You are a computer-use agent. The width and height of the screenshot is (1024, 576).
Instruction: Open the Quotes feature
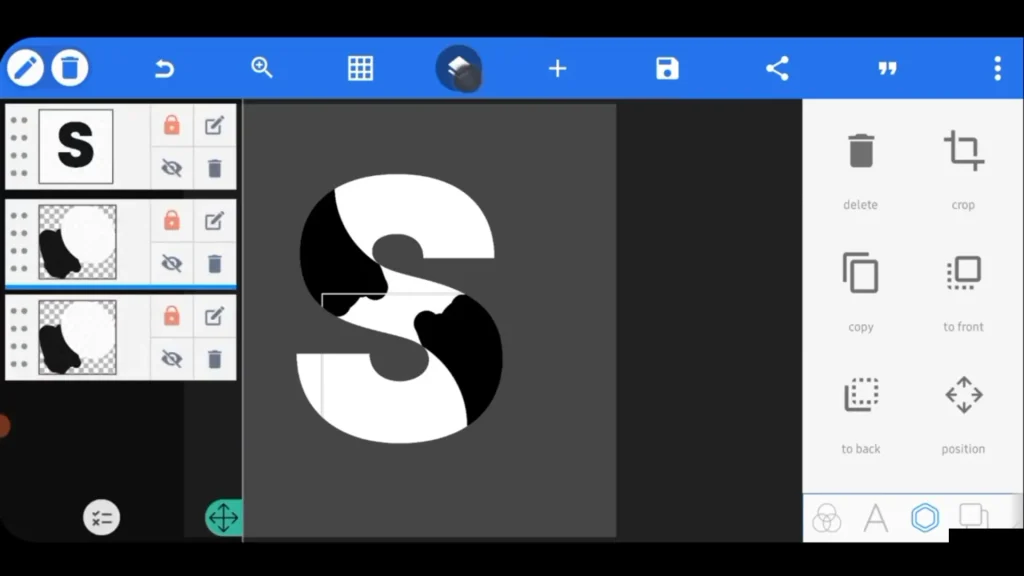tap(887, 68)
